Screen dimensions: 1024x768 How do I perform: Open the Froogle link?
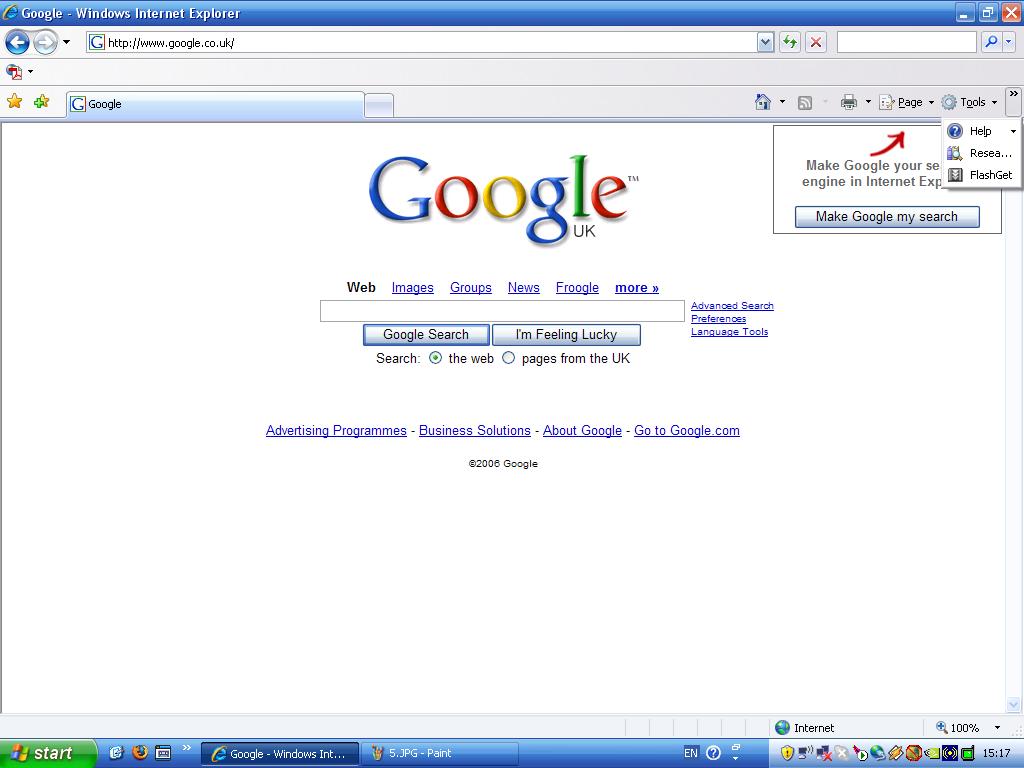click(577, 287)
